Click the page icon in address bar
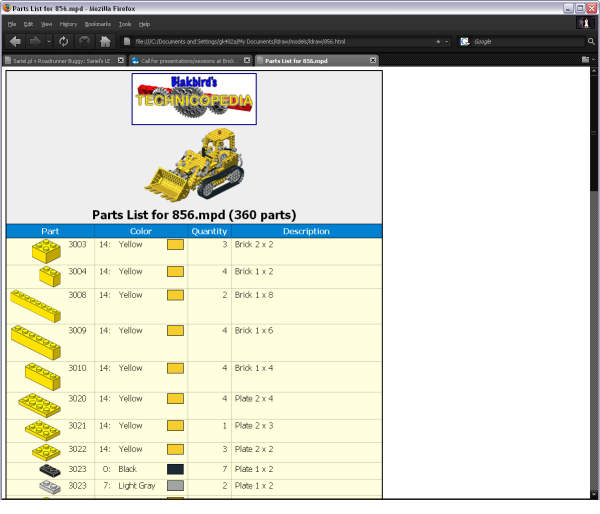 click(x=127, y=41)
